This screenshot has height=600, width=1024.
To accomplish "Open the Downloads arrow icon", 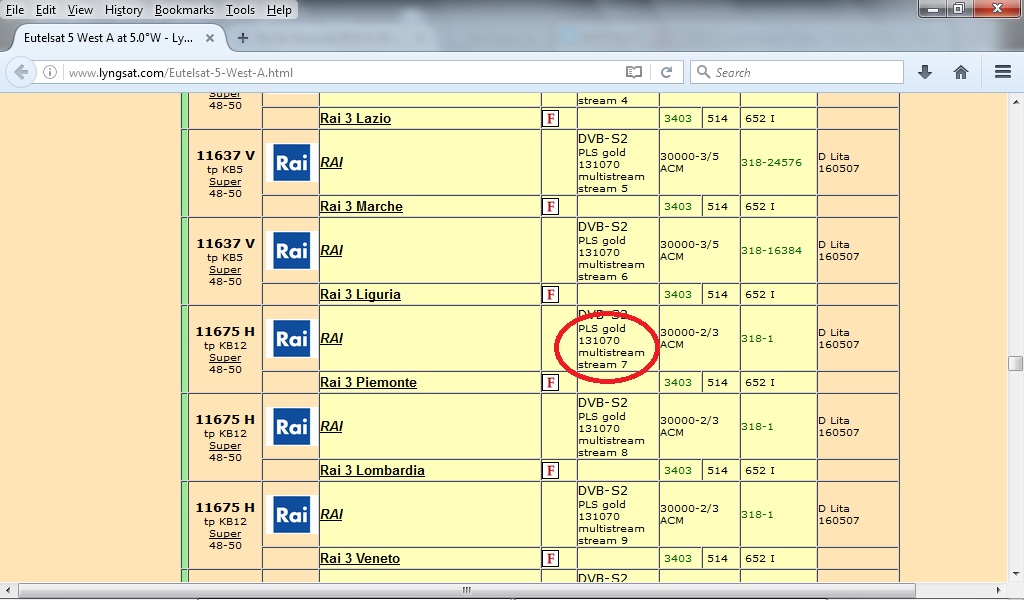I will (x=925, y=72).
